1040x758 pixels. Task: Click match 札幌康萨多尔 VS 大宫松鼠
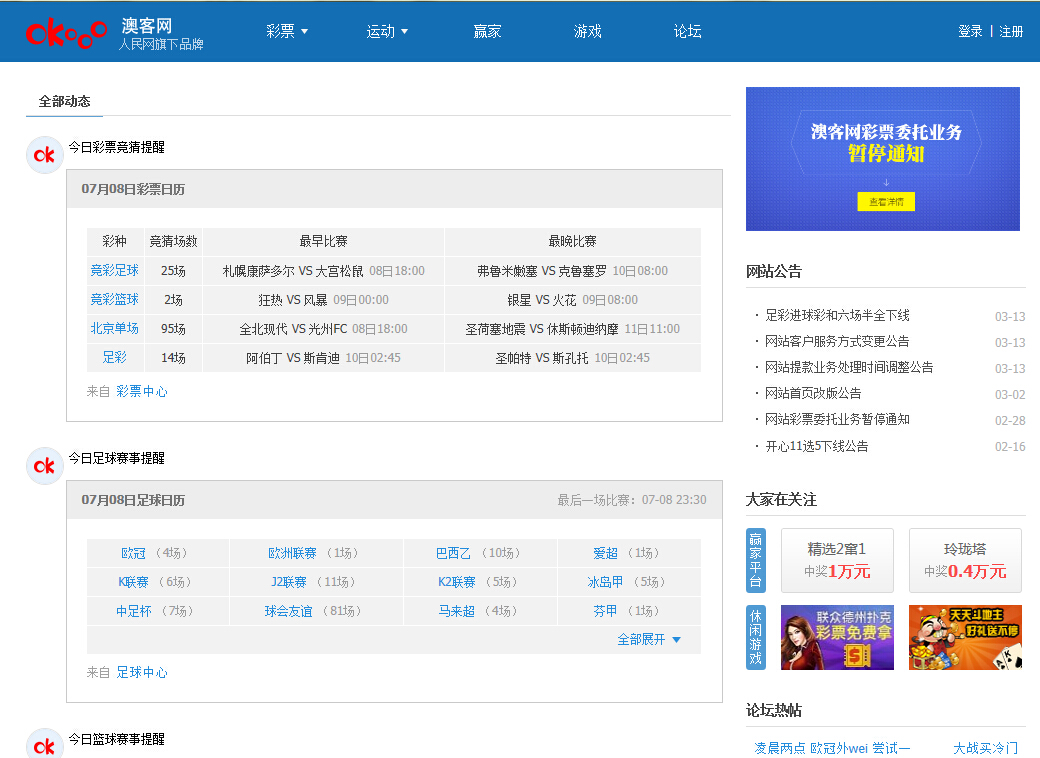[293, 271]
